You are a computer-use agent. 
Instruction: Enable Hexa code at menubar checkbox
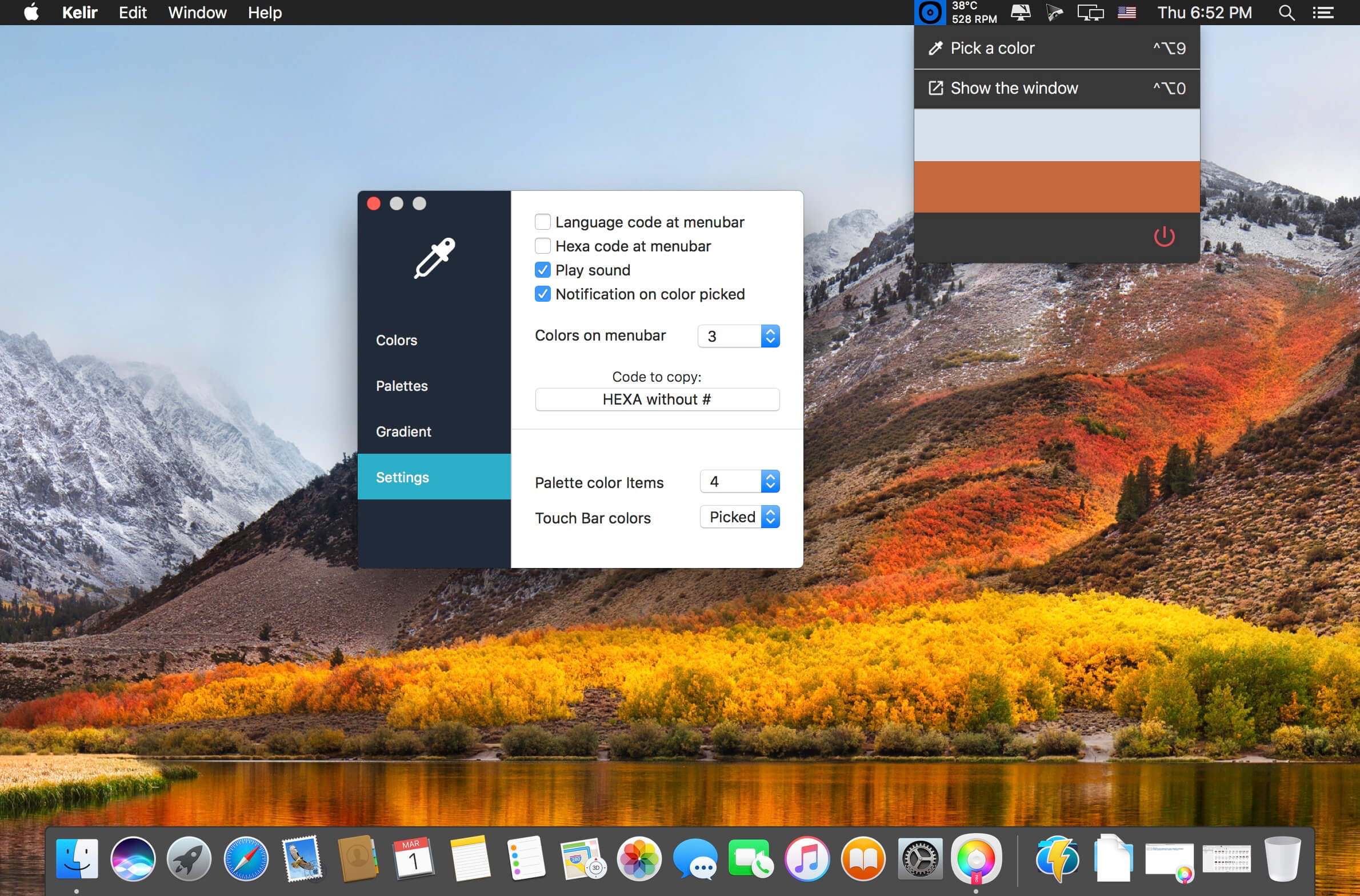pos(542,246)
